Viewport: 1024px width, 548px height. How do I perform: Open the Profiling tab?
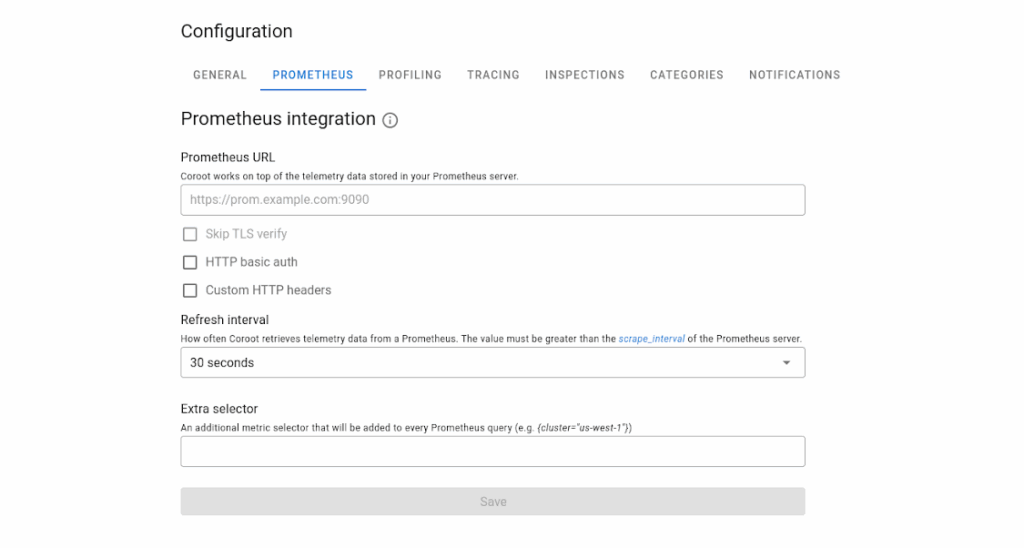(410, 75)
